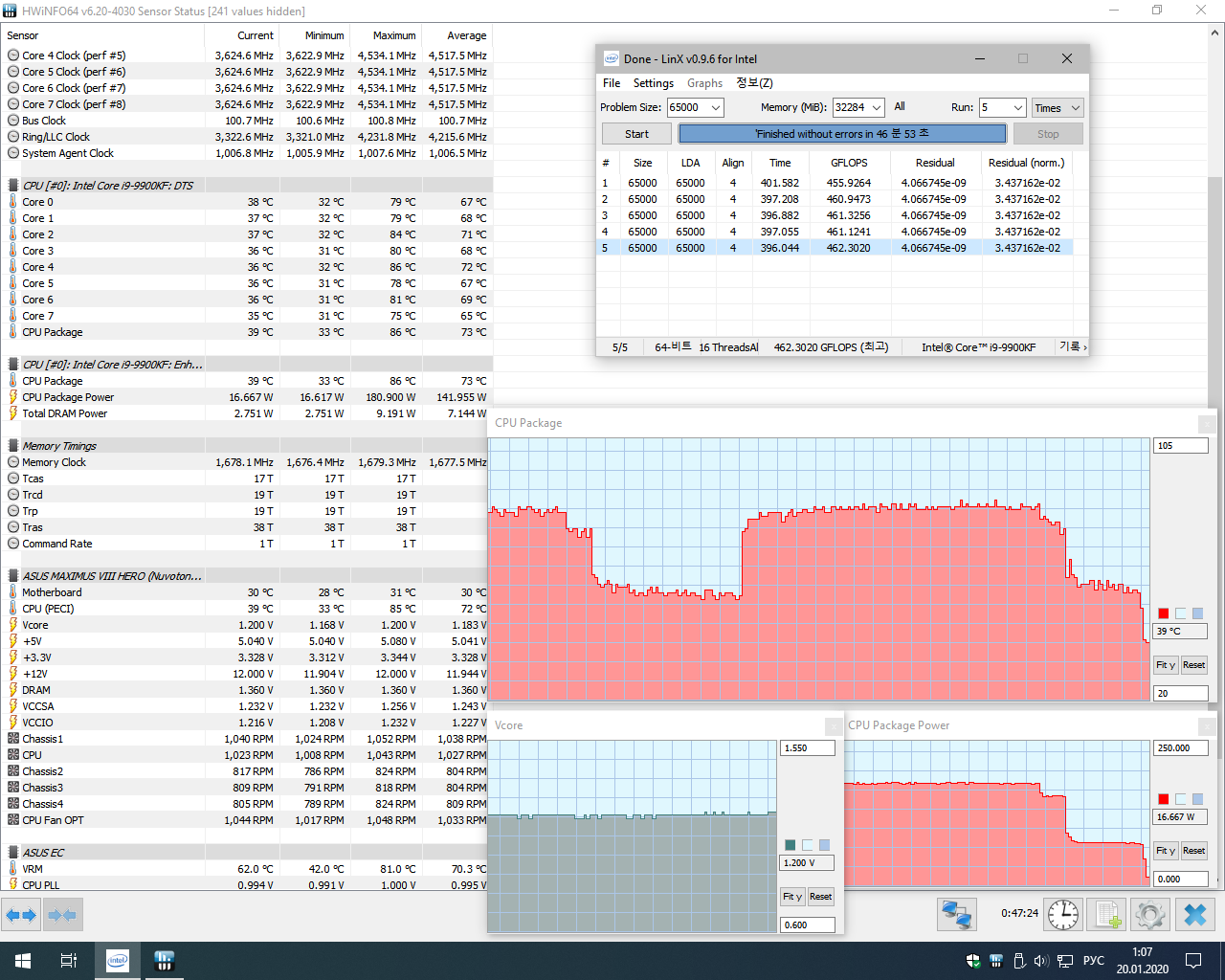Click the thermometer icon beside Core 0
This screenshot has width=1225, height=980.
click(x=13, y=202)
